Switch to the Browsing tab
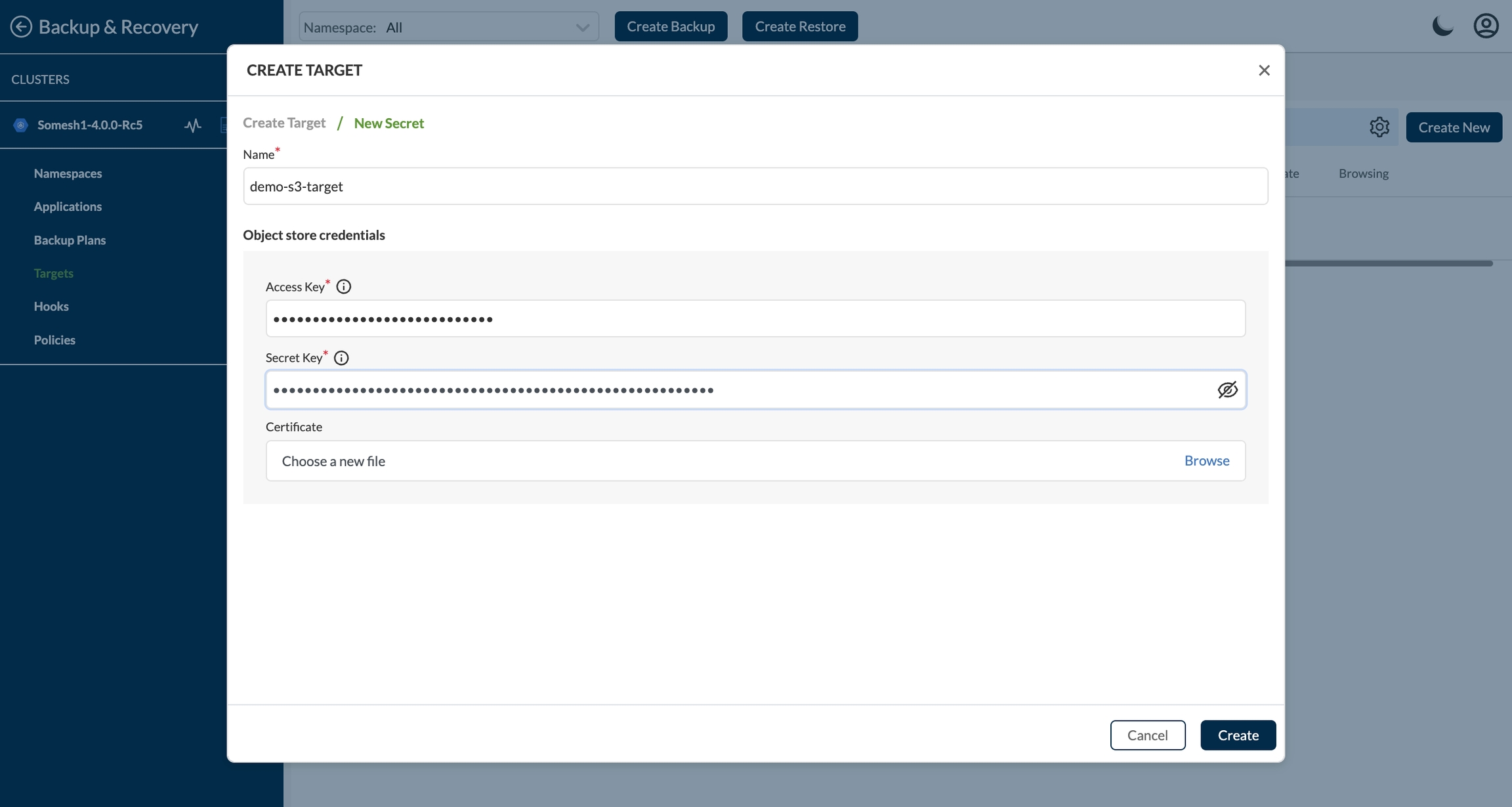Screen dimensions: 1512x807 [x=1363, y=173]
